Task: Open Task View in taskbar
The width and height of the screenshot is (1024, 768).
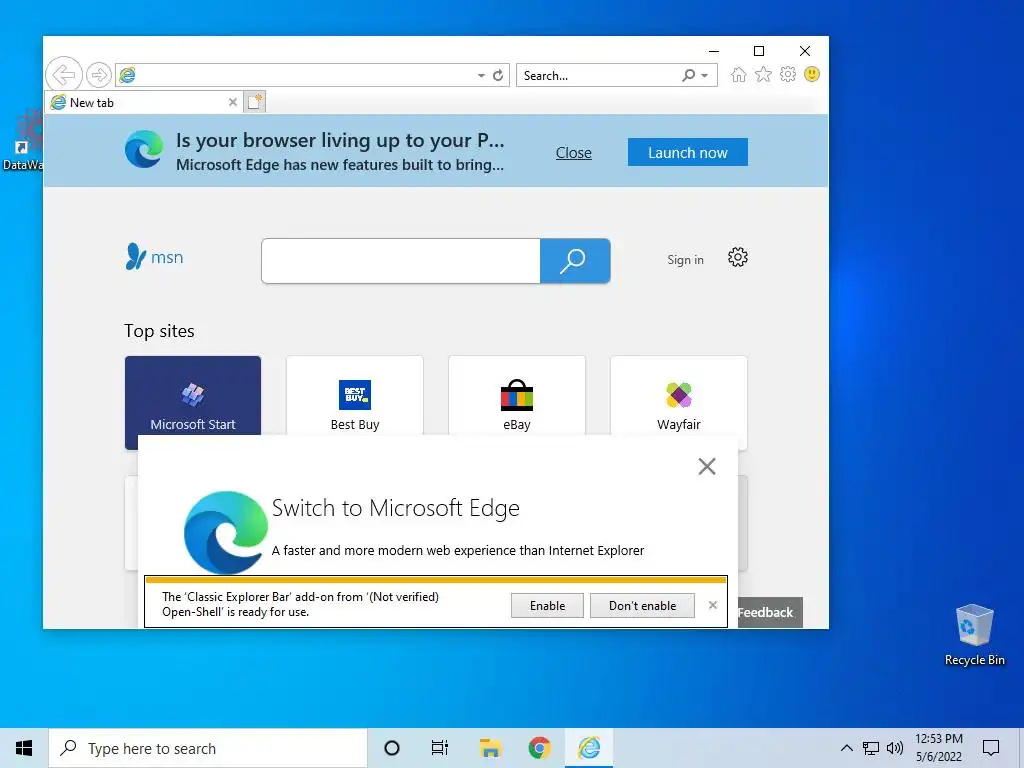Action: click(440, 748)
